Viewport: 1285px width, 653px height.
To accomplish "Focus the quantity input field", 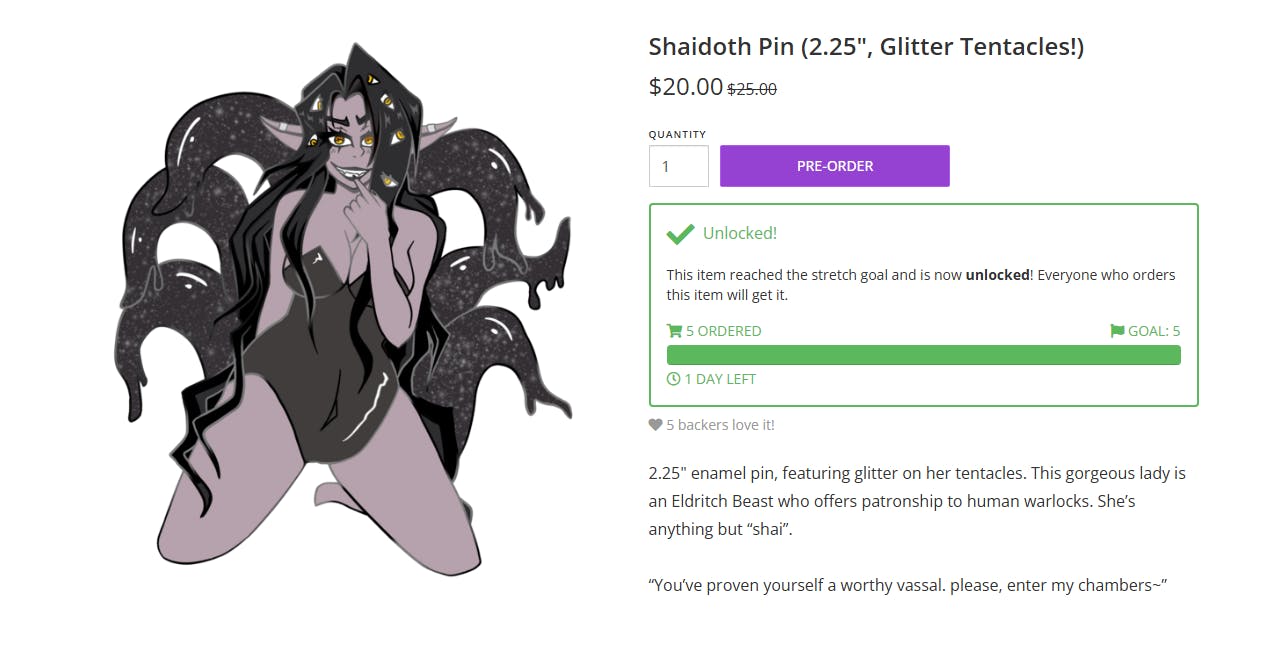I will (679, 166).
